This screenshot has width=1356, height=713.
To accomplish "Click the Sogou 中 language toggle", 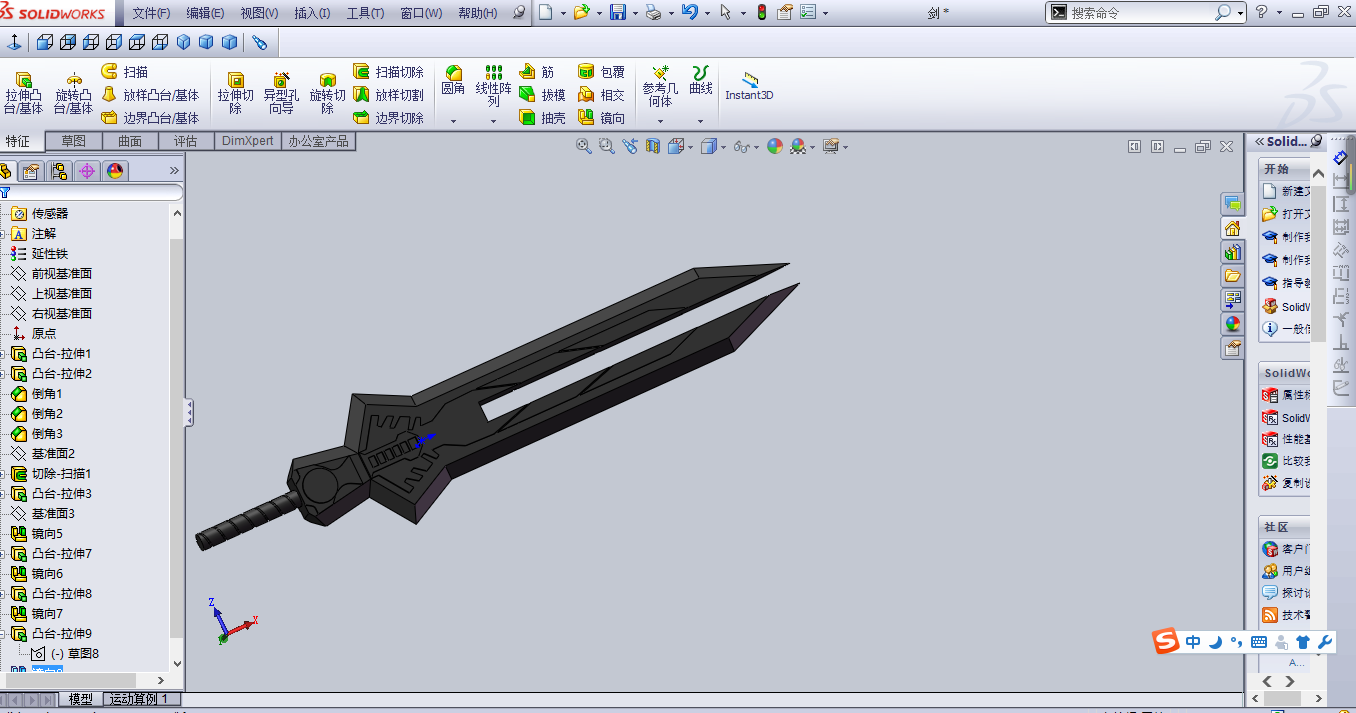I will tap(1193, 642).
